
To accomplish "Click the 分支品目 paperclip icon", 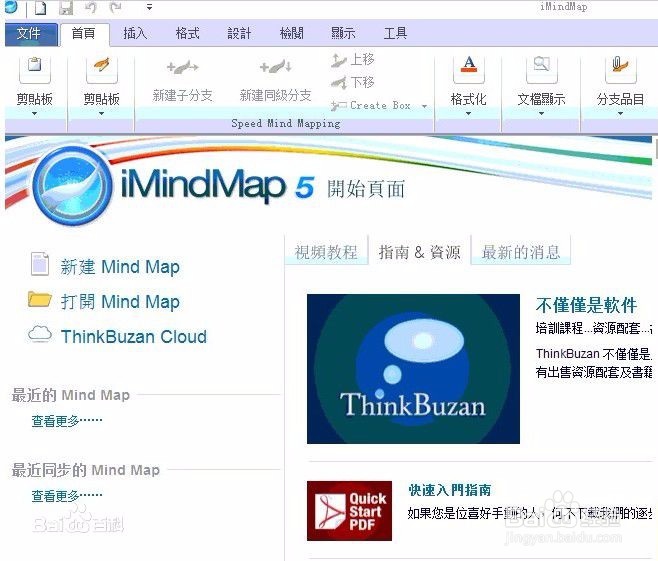I will pos(621,67).
